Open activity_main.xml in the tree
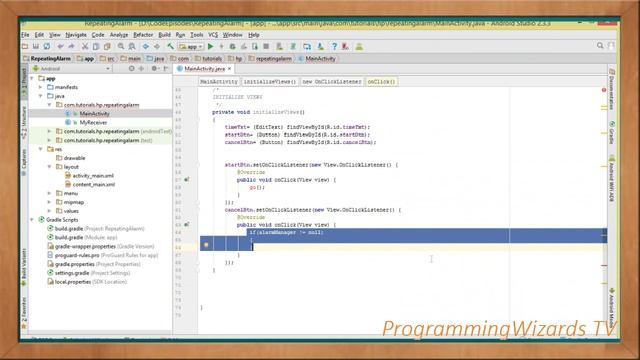The image size is (640, 360). (x=93, y=176)
